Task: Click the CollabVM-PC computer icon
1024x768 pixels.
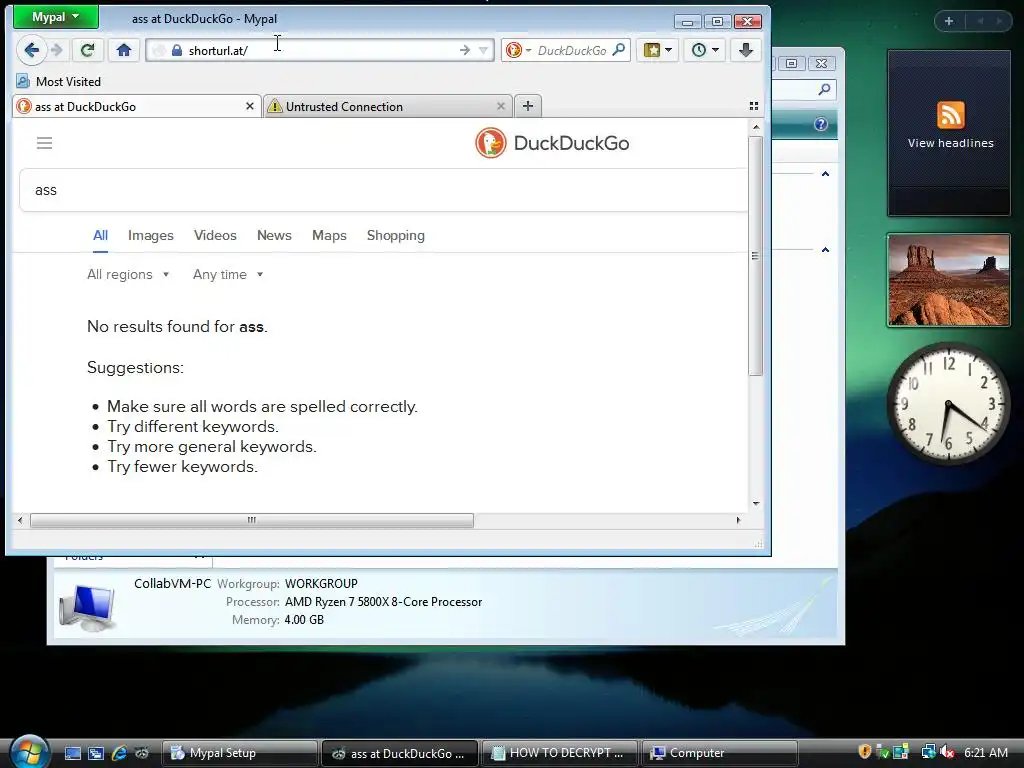Action: point(88,608)
